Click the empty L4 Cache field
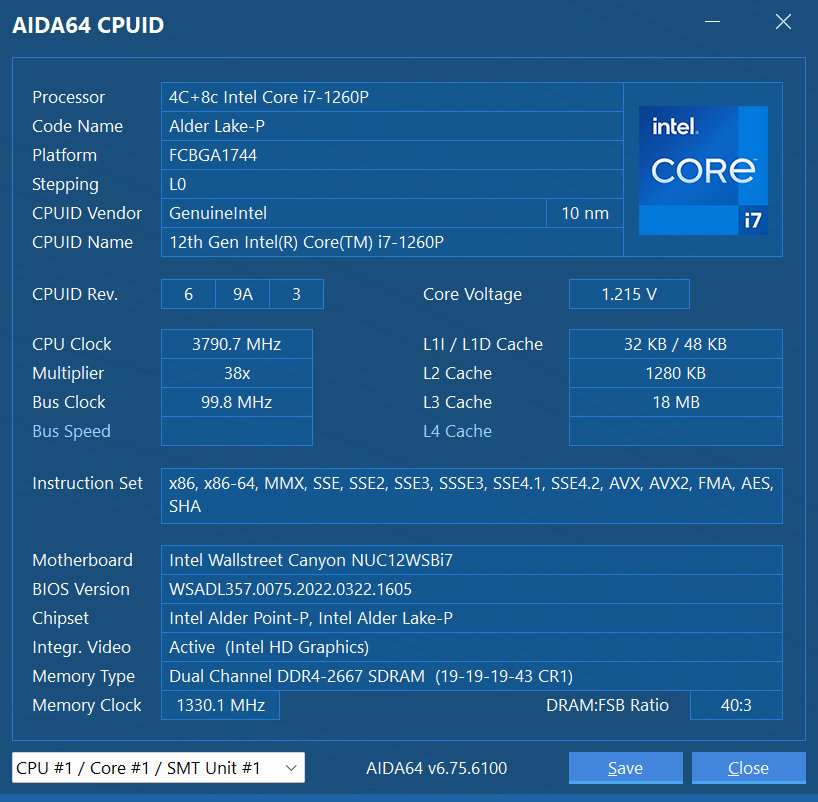 coord(676,431)
